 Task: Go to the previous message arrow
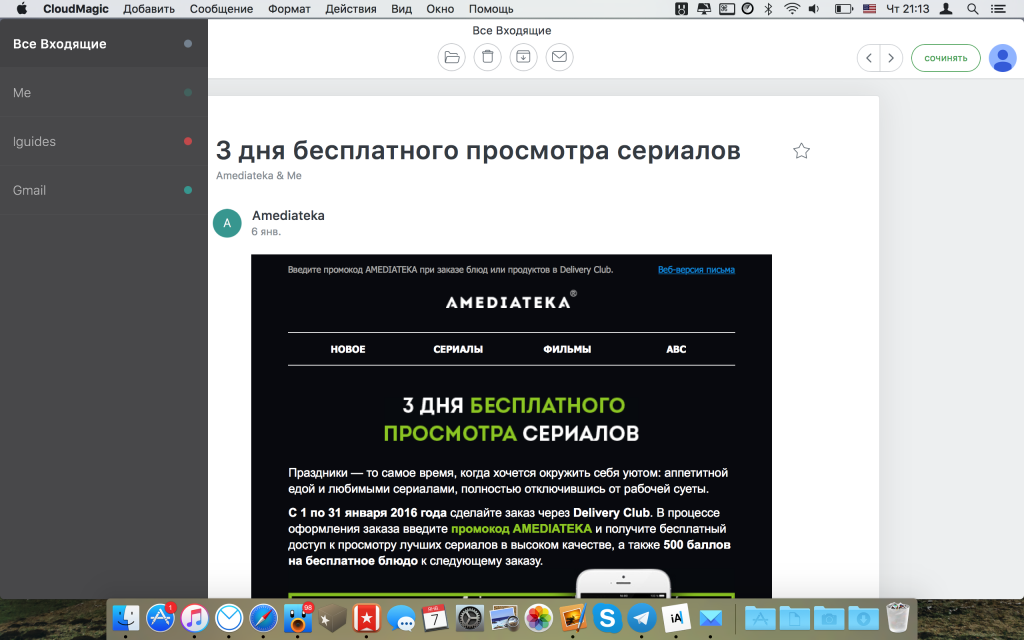coord(869,58)
